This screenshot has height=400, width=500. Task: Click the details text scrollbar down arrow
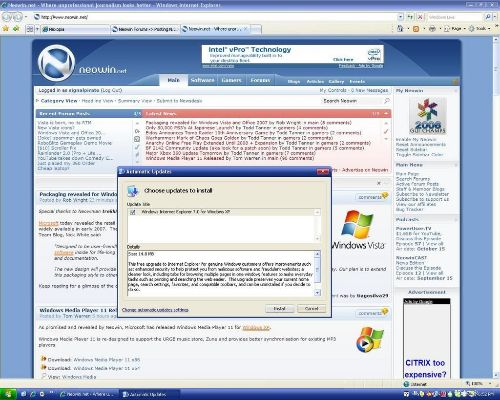[317, 292]
